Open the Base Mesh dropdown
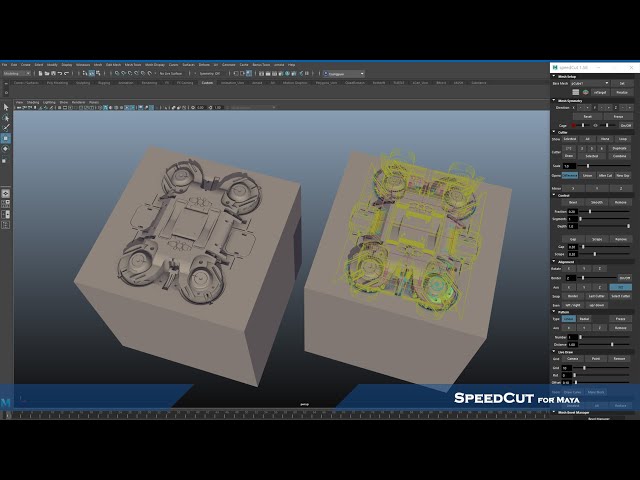 590,83
